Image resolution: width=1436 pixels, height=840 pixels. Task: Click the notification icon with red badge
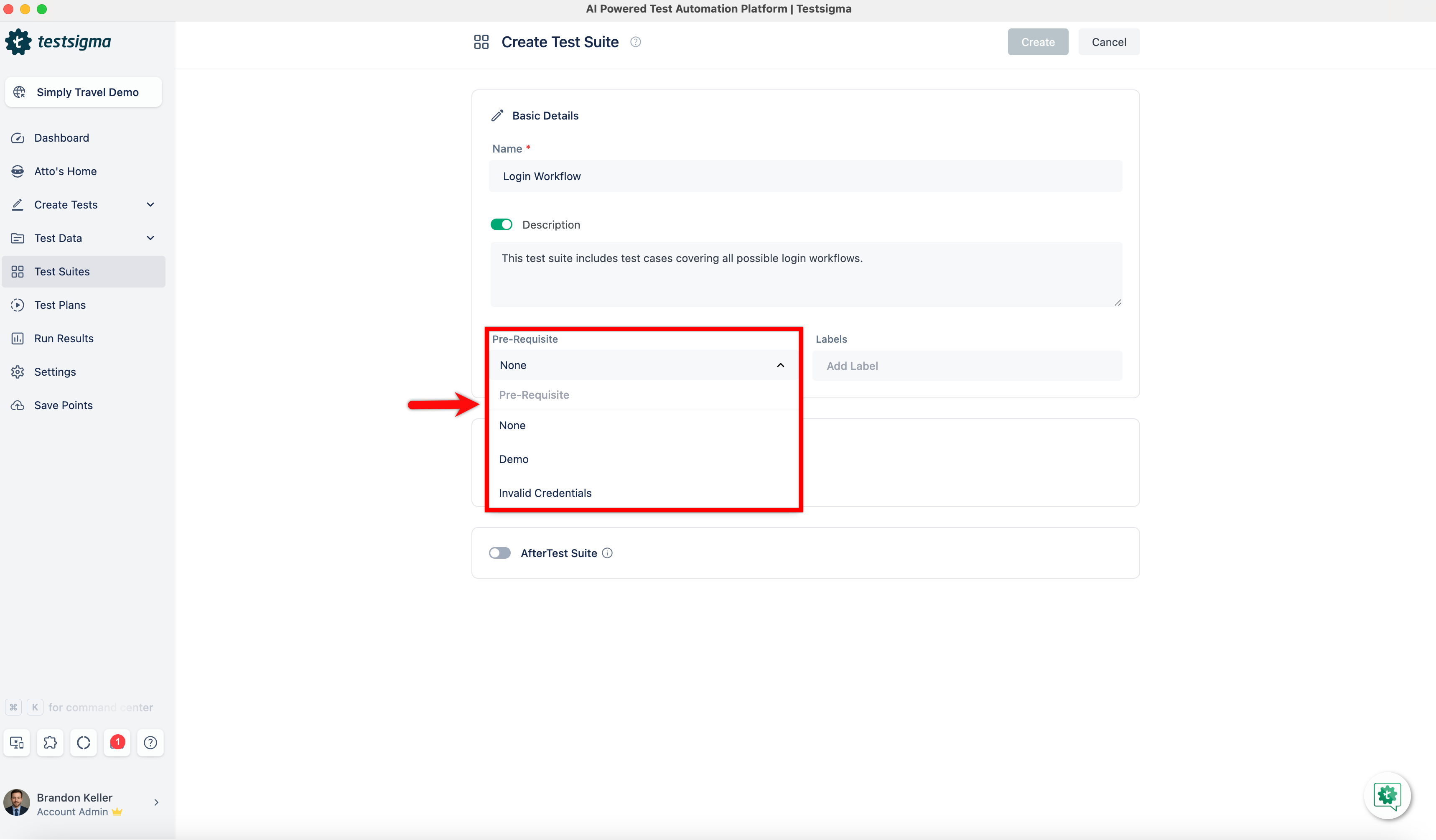pyautogui.click(x=117, y=743)
